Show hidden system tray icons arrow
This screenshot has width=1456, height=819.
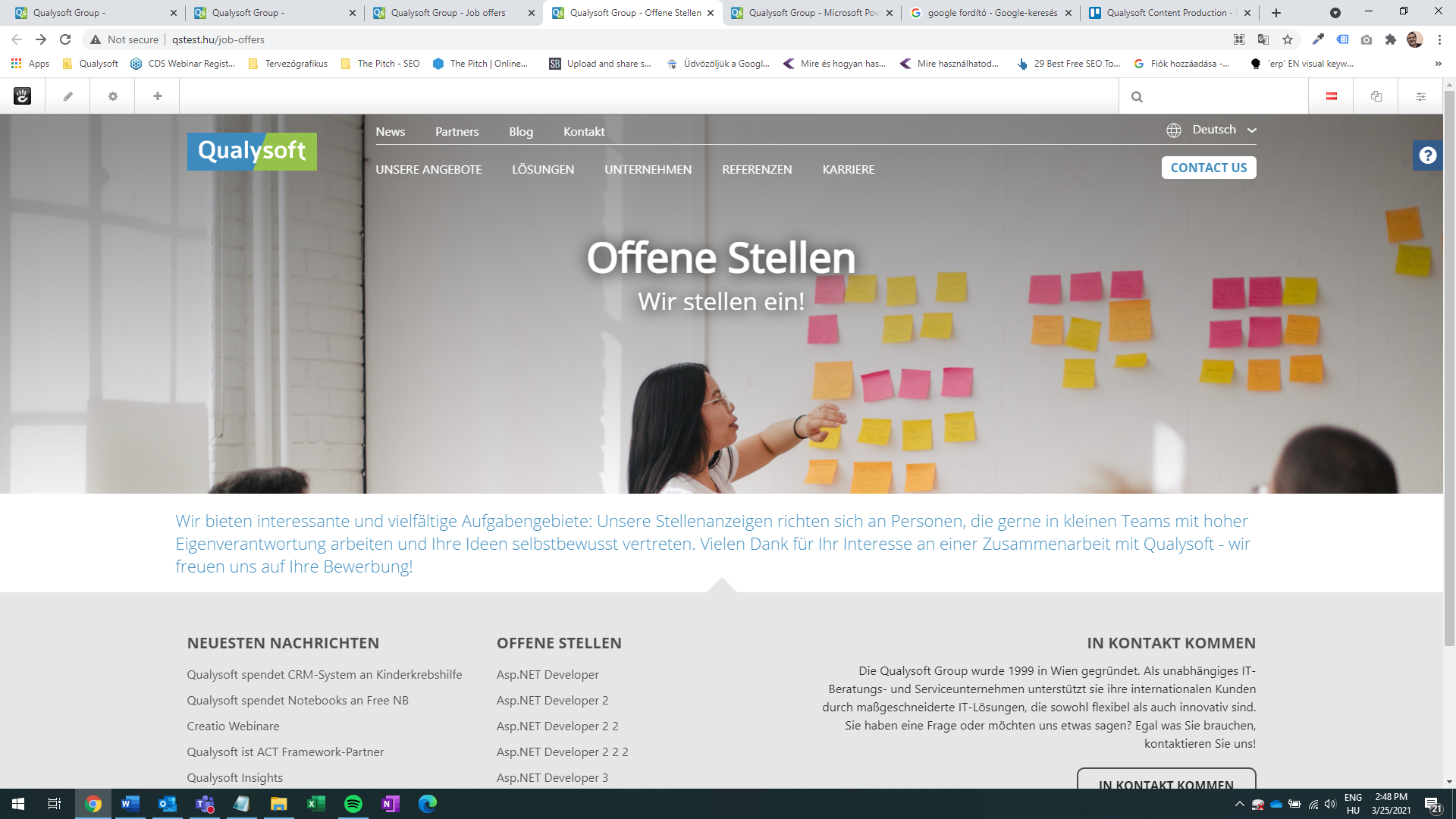tap(1239, 804)
